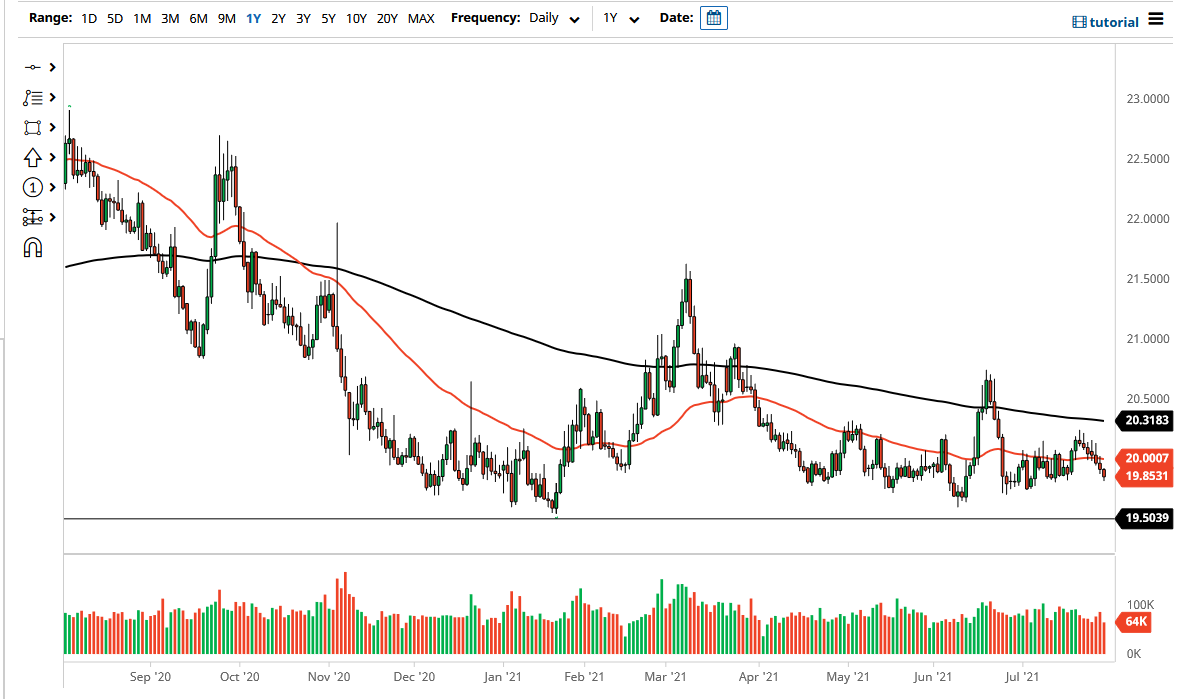Select the numbered callout annotation tool
This screenshot has height=699, width=1180.
(33, 187)
